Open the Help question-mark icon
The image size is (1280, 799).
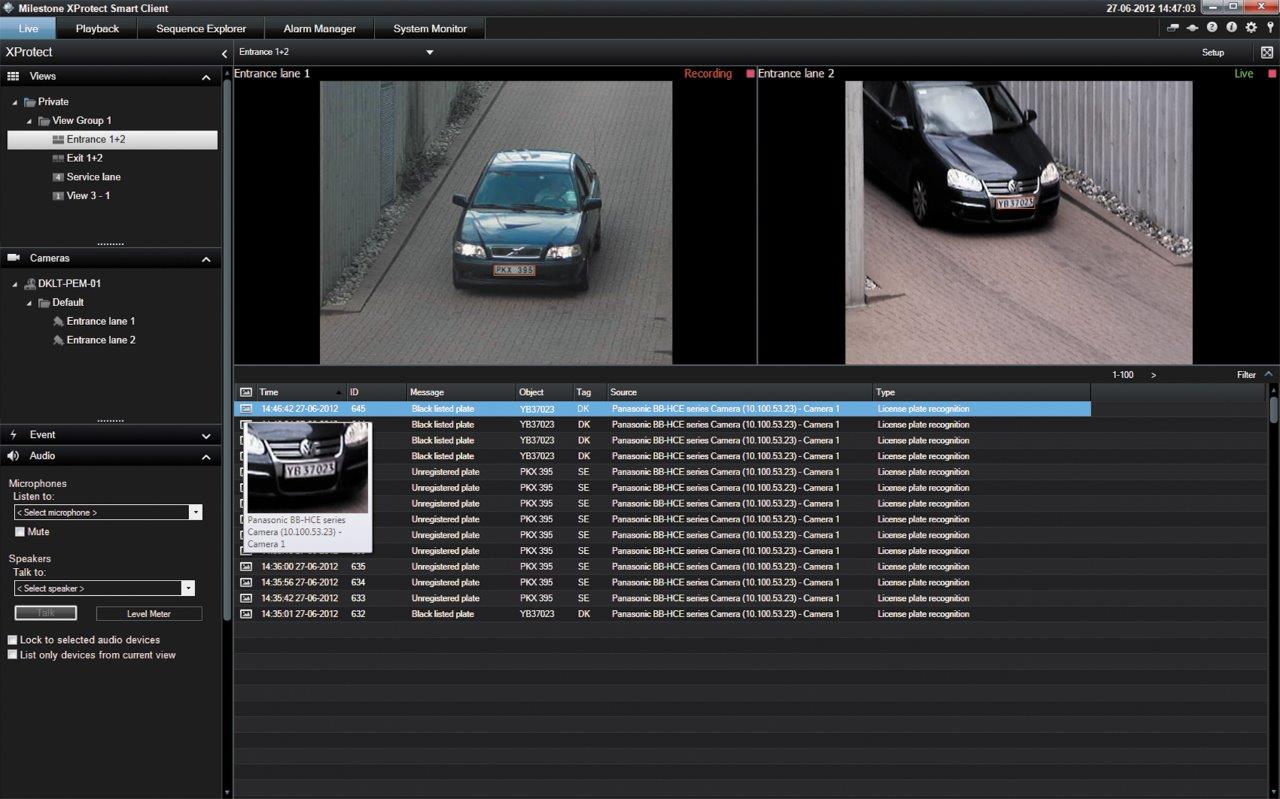(x=1212, y=28)
